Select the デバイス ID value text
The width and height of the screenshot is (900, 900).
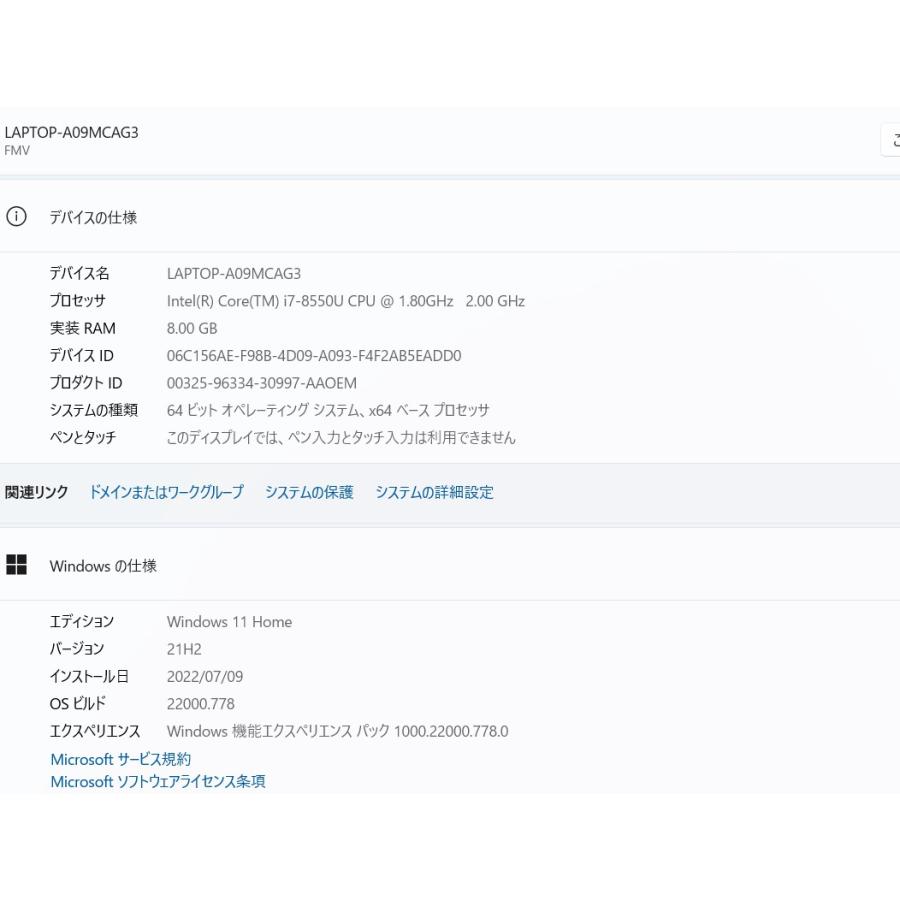(313, 355)
